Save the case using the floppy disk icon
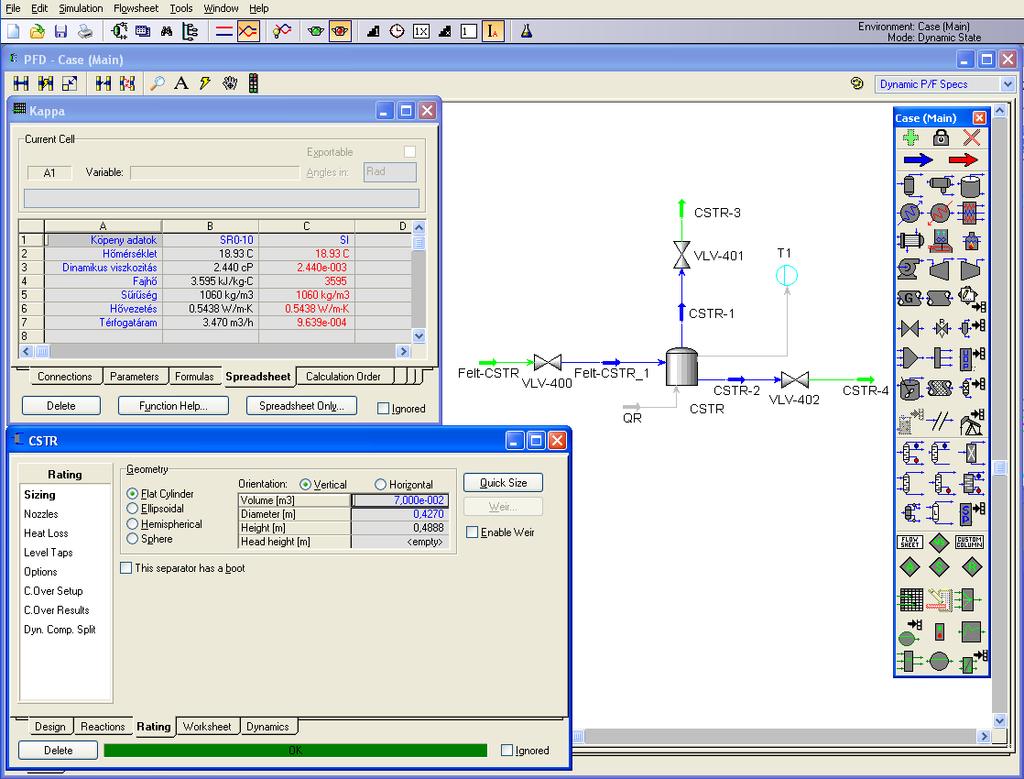Image resolution: width=1024 pixels, height=779 pixels. point(61,31)
